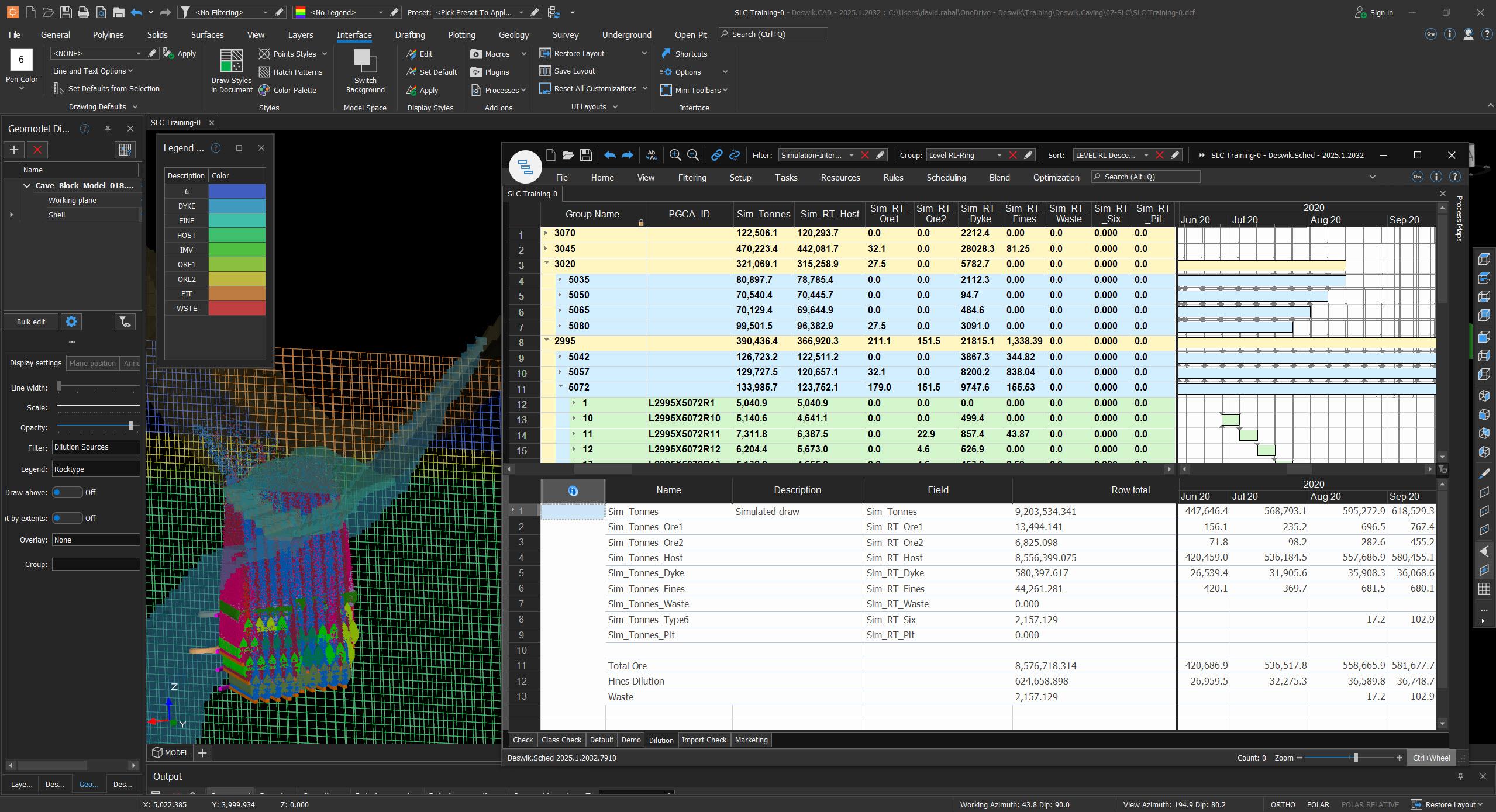Viewport: 1496px width, 812px height.
Task: Toggle Draw above switch
Action: tap(67, 492)
